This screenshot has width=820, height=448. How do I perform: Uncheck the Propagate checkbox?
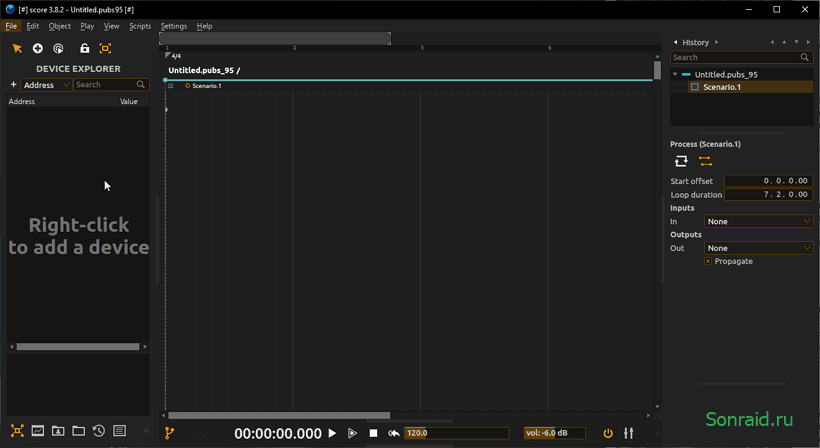click(708, 261)
